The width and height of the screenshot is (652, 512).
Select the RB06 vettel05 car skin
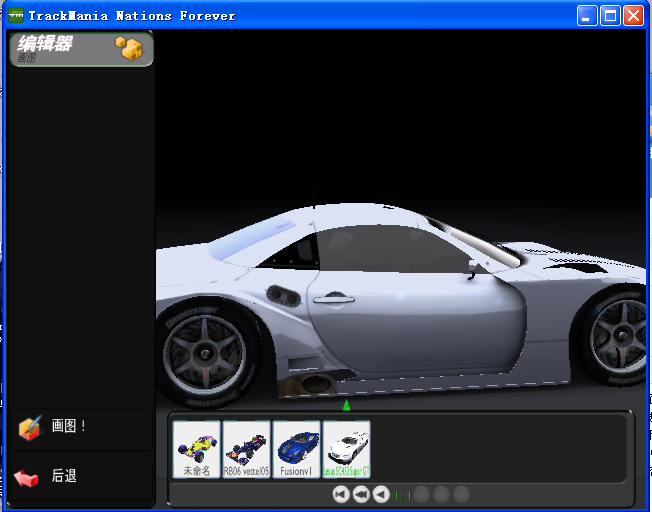click(x=246, y=449)
